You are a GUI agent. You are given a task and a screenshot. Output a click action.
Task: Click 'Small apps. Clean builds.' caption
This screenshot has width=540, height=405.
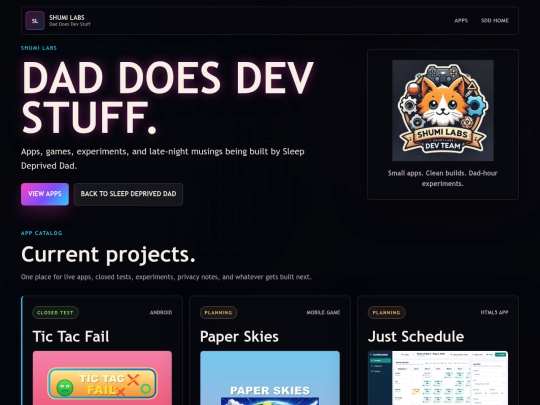pos(443,178)
